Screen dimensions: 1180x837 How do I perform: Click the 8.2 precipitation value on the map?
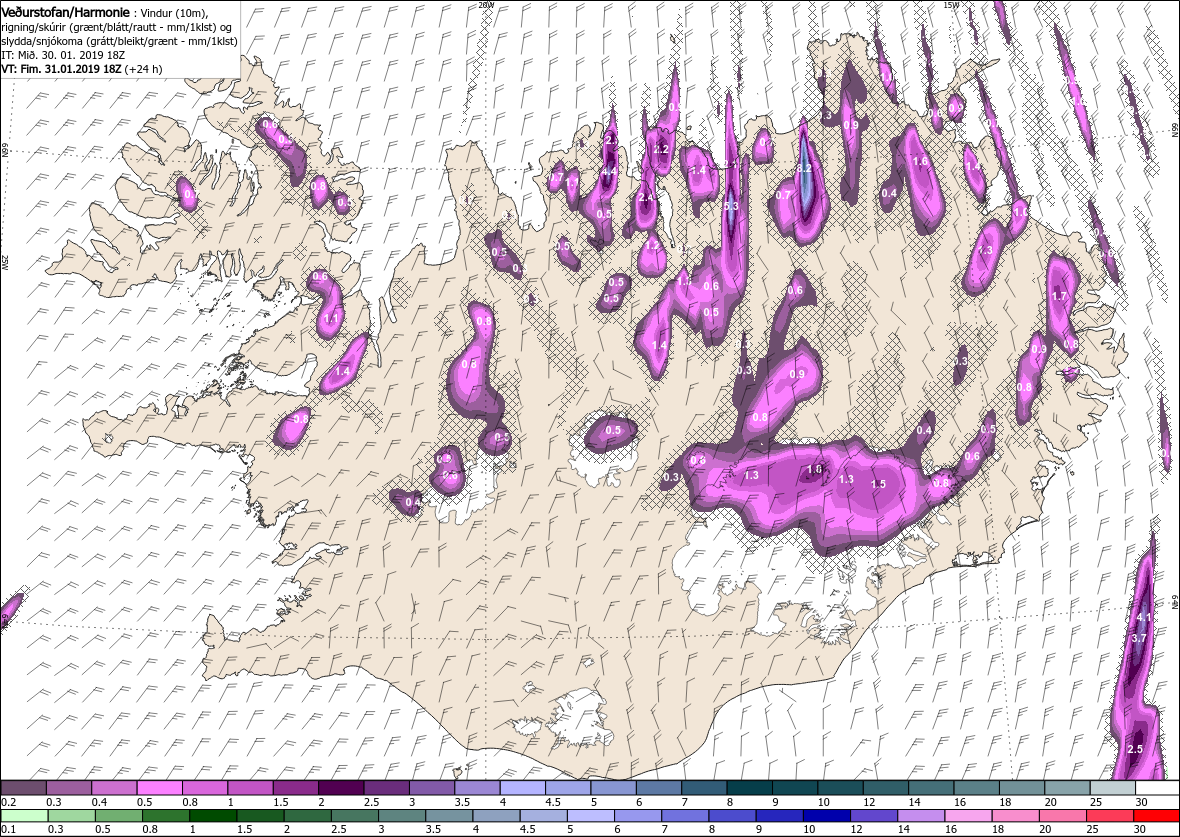point(804,169)
